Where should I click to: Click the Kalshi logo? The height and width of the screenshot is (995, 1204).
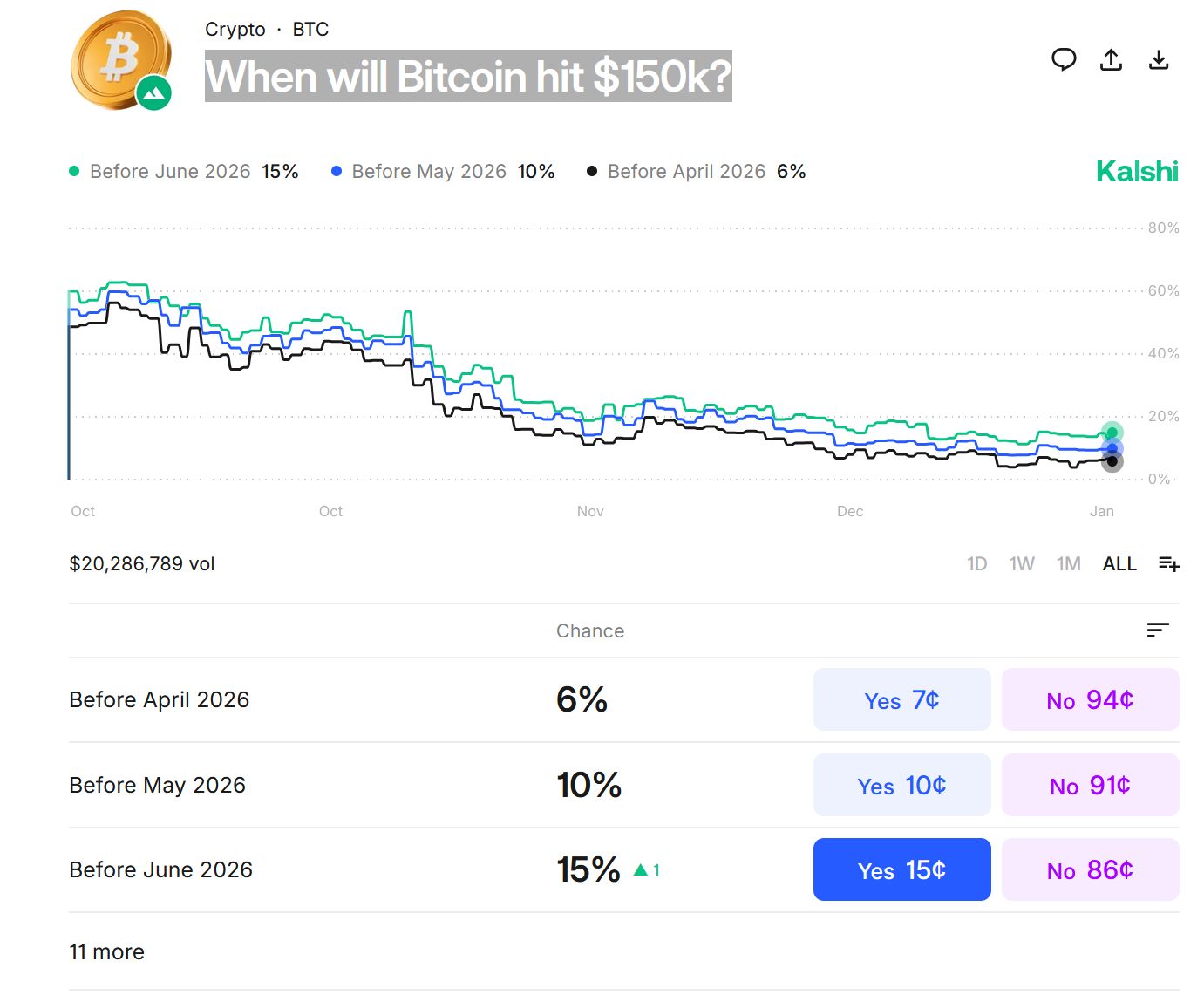[1137, 171]
